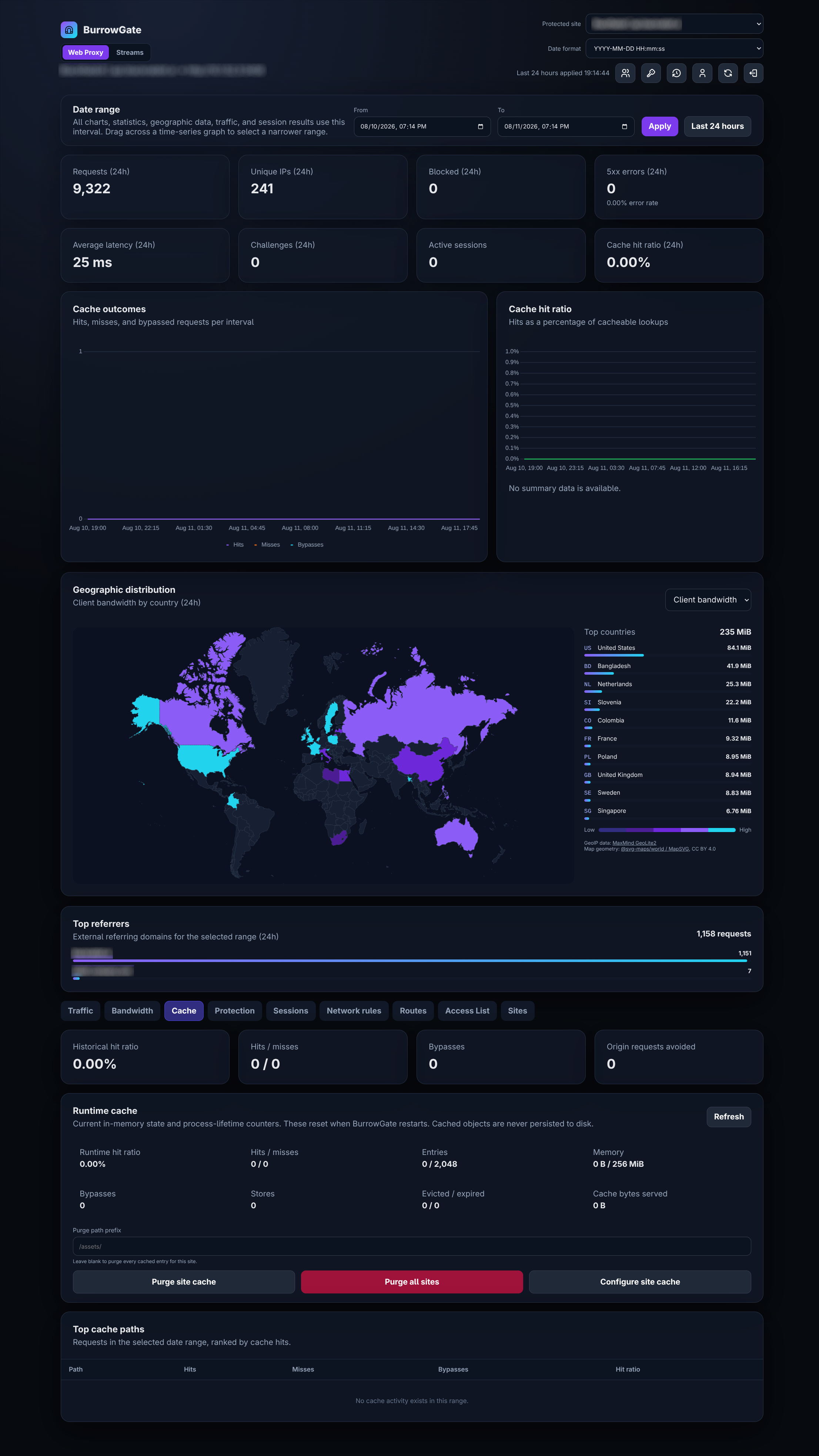
Task: Refresh the Runtime cache panel
Action: tap(729, 1117)
